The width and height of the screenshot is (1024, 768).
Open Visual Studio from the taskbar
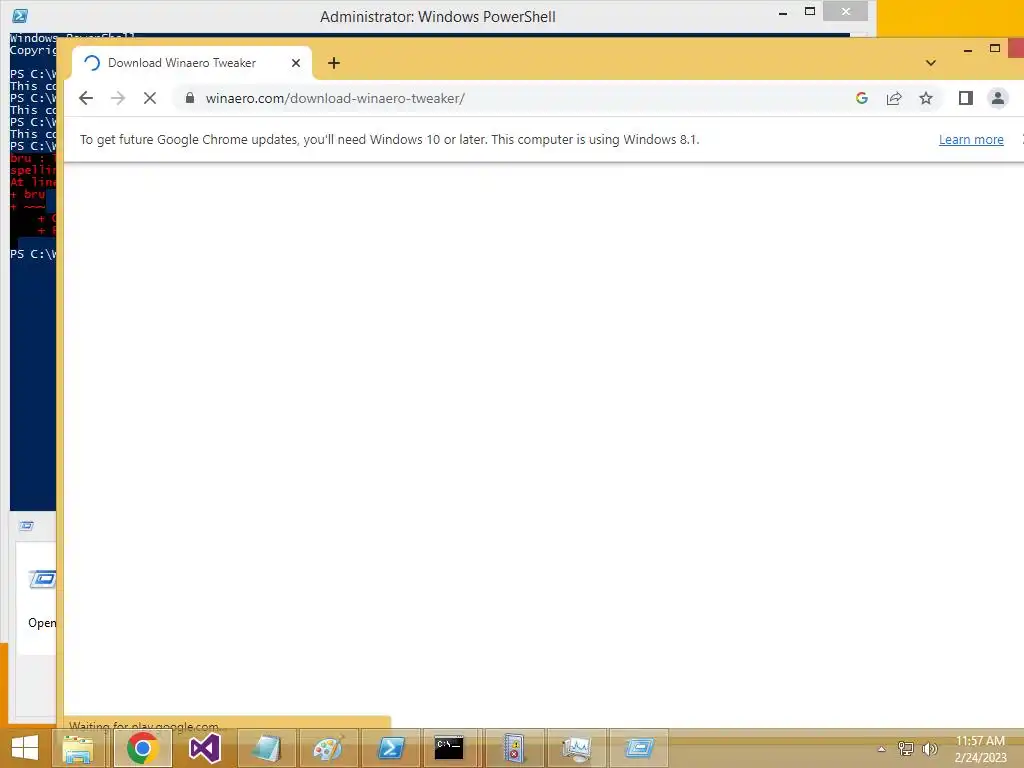click(x=204, y=748)
